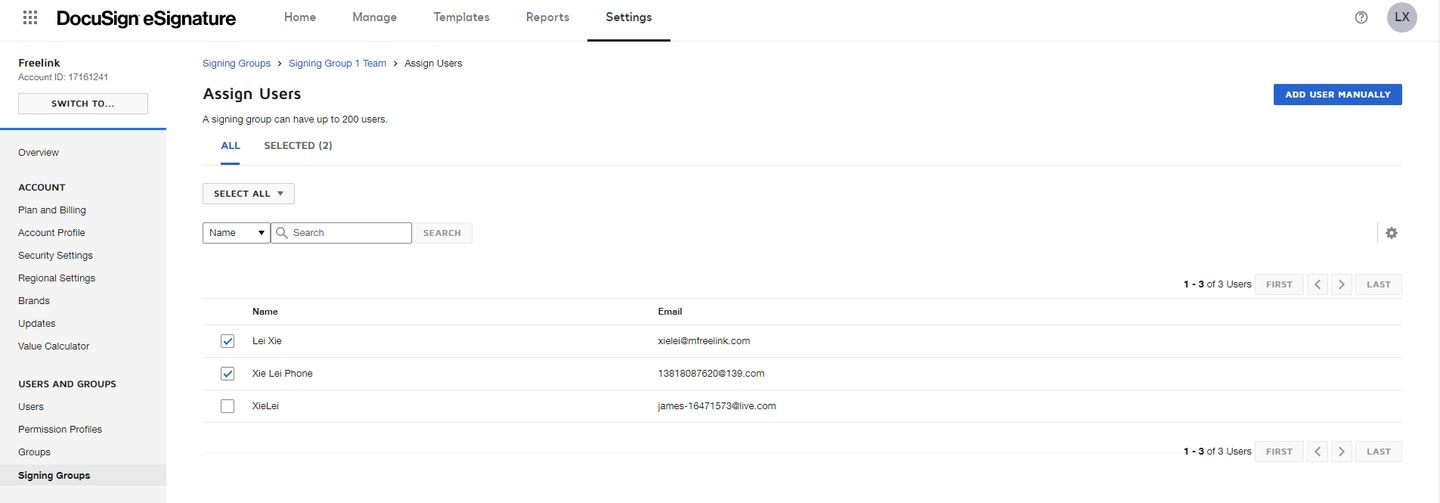Open the Switch To account button
The height and width of the screenshot is (503, 1440).
(83, 104)
